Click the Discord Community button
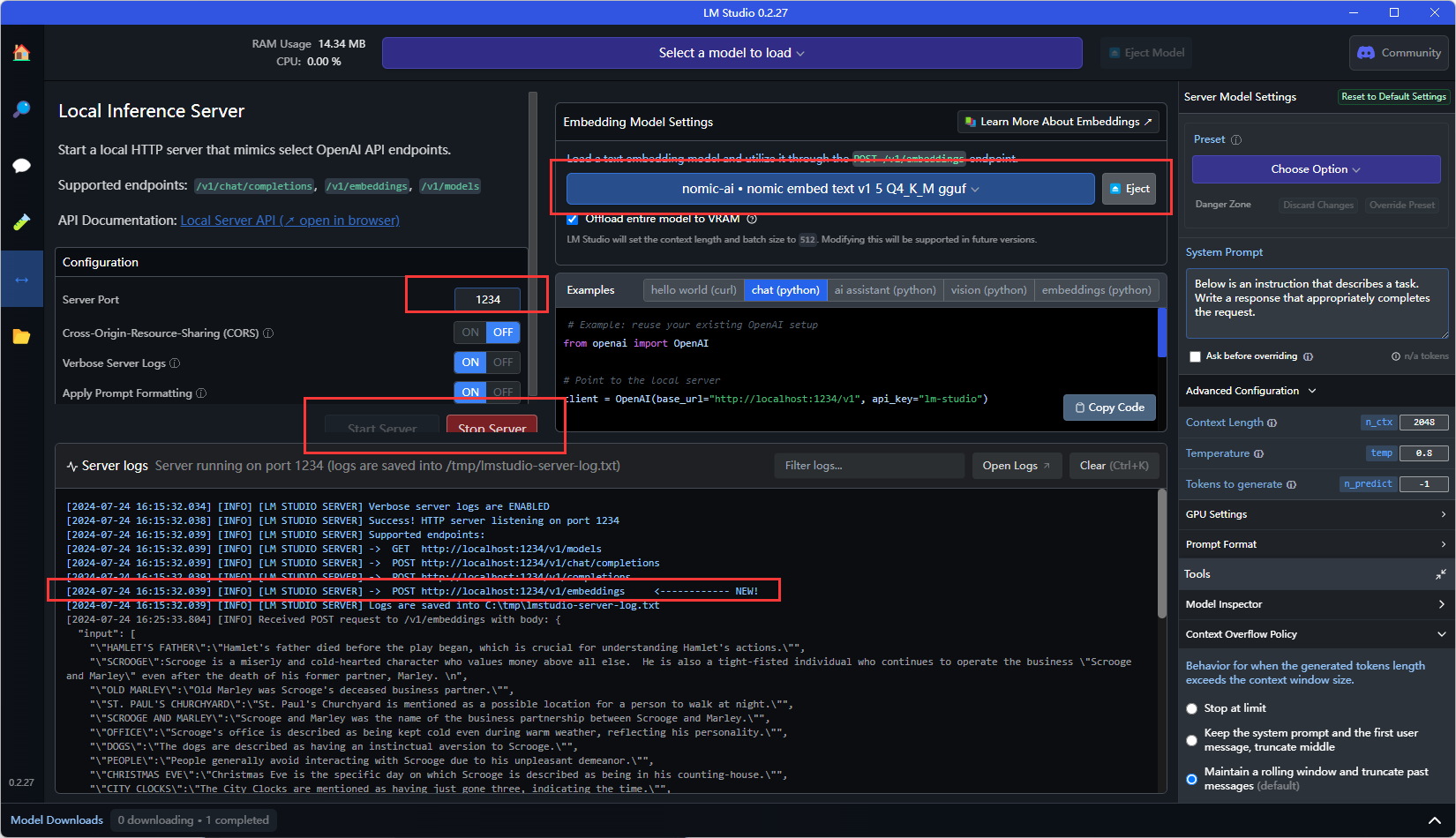This screenshot has height=838, width=1456. (x=1399, y=53)
